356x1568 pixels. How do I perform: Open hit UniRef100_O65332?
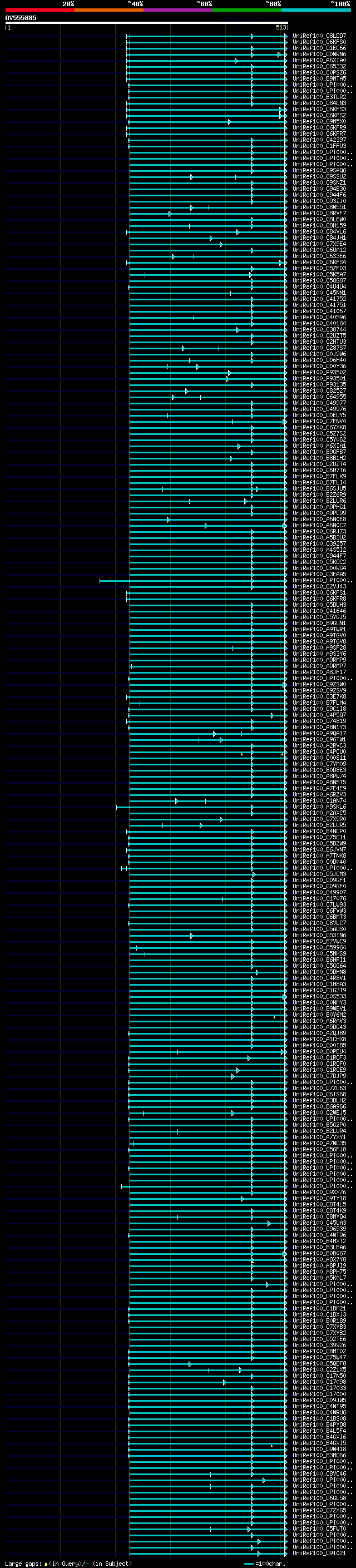[319, 66]
